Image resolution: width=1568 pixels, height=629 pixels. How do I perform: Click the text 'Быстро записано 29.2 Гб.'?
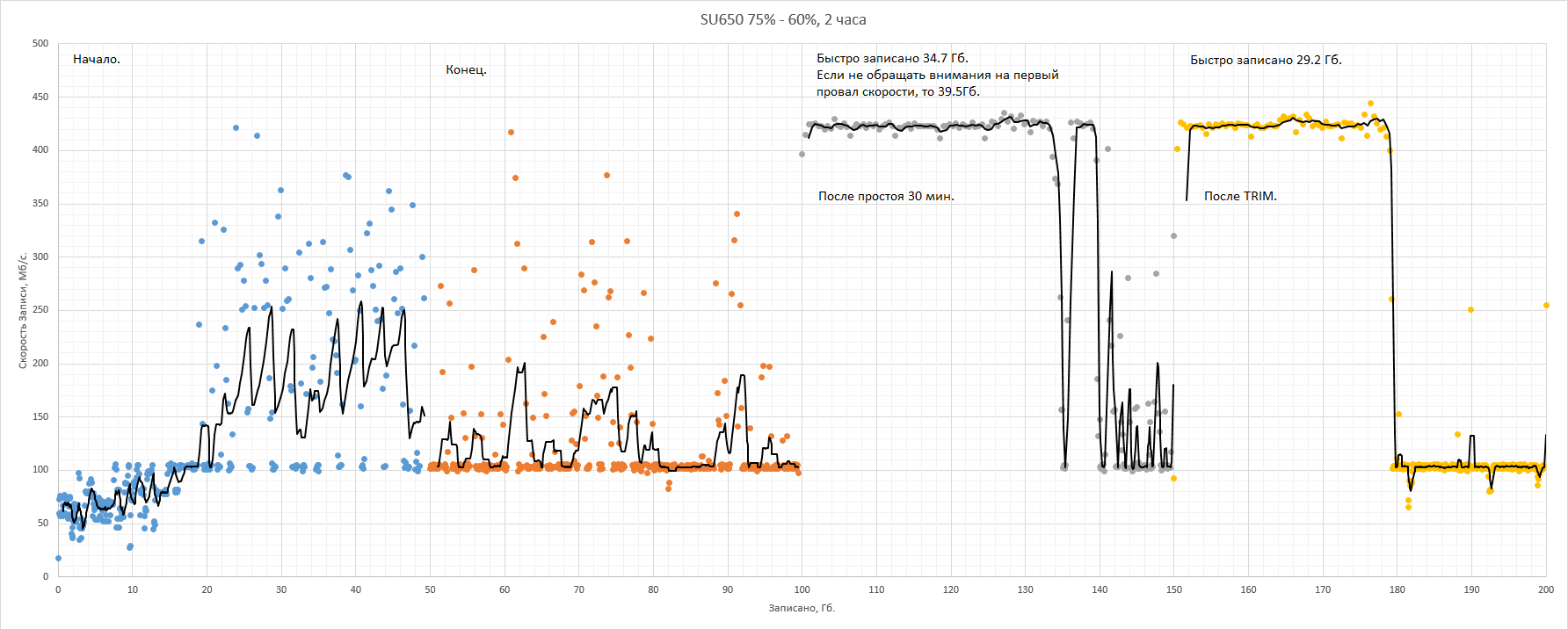[1266, 60]
